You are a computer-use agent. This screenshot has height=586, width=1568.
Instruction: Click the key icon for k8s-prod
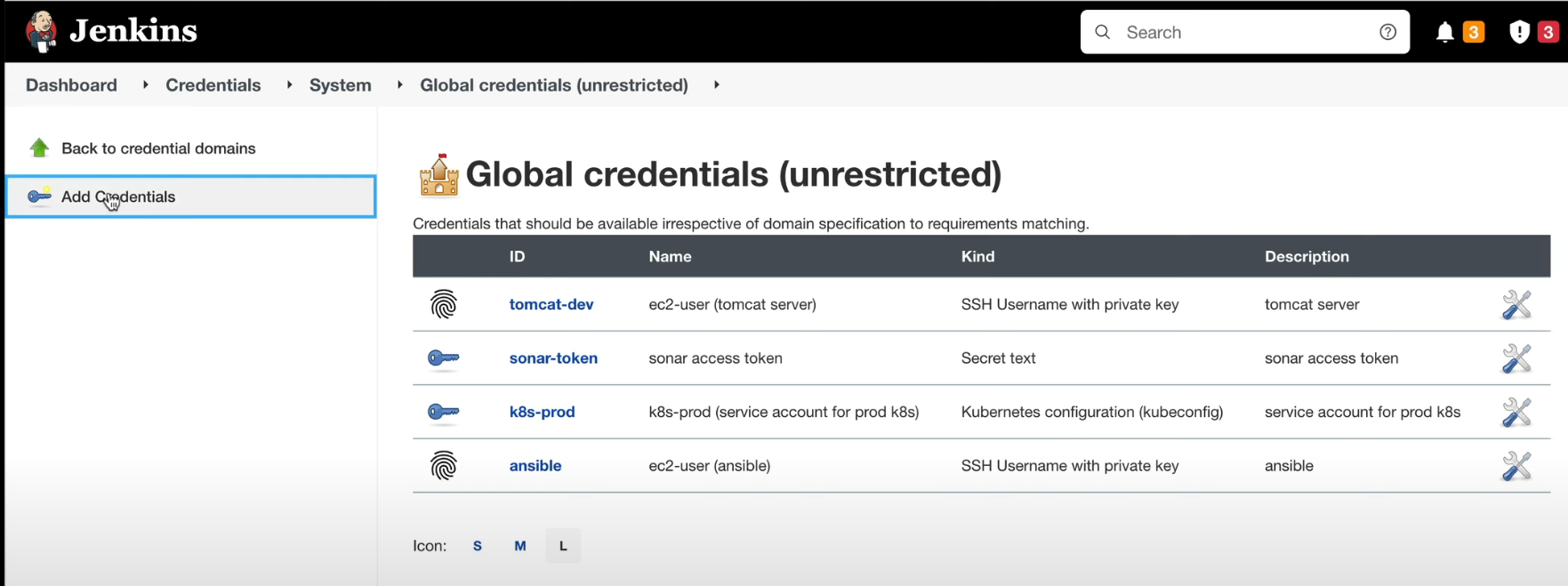[444, 412]
